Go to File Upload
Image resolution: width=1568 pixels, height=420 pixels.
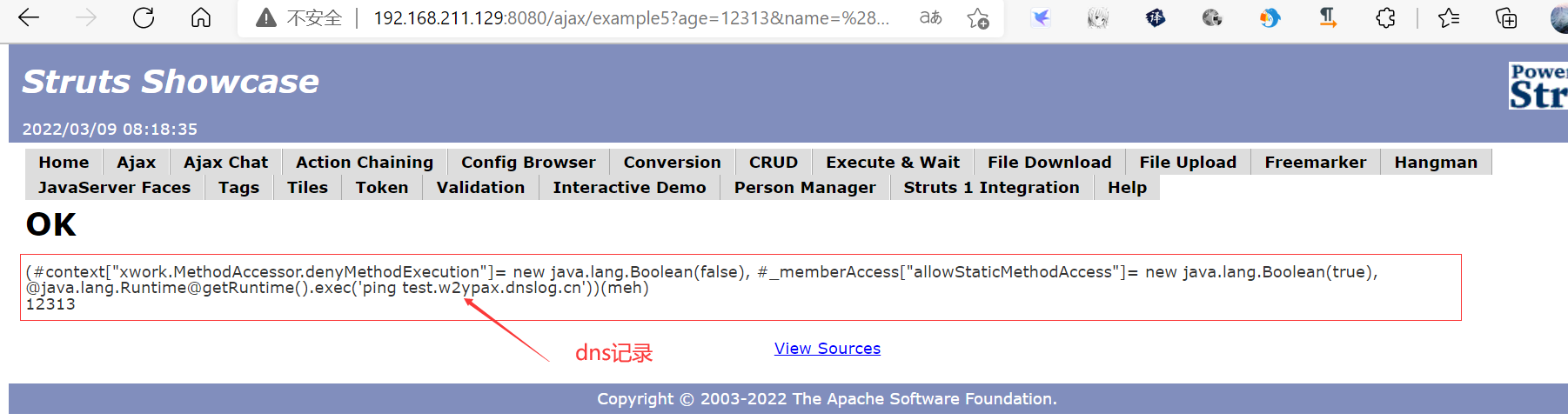[1188, 162]
